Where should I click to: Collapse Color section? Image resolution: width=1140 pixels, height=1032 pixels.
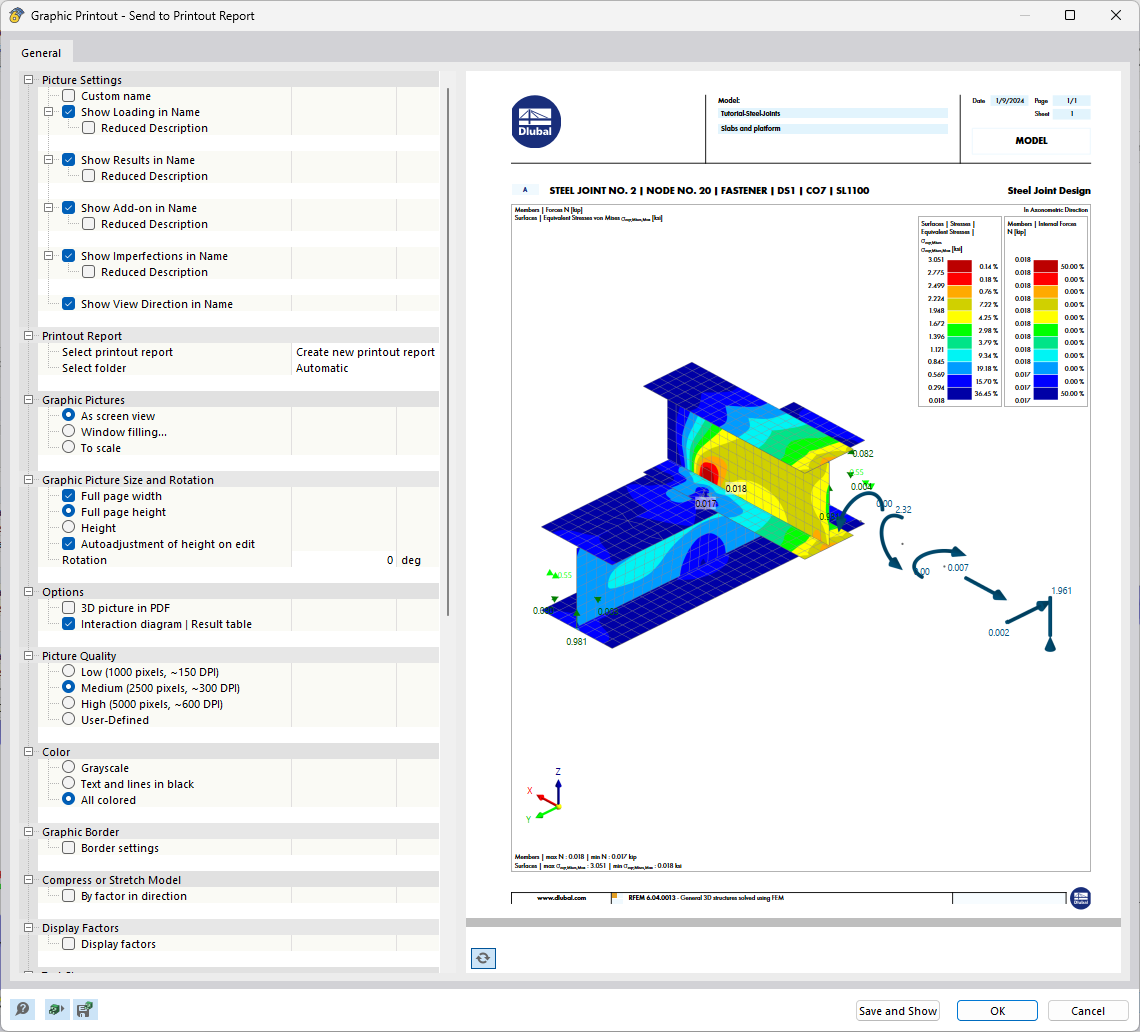point(28,751)
